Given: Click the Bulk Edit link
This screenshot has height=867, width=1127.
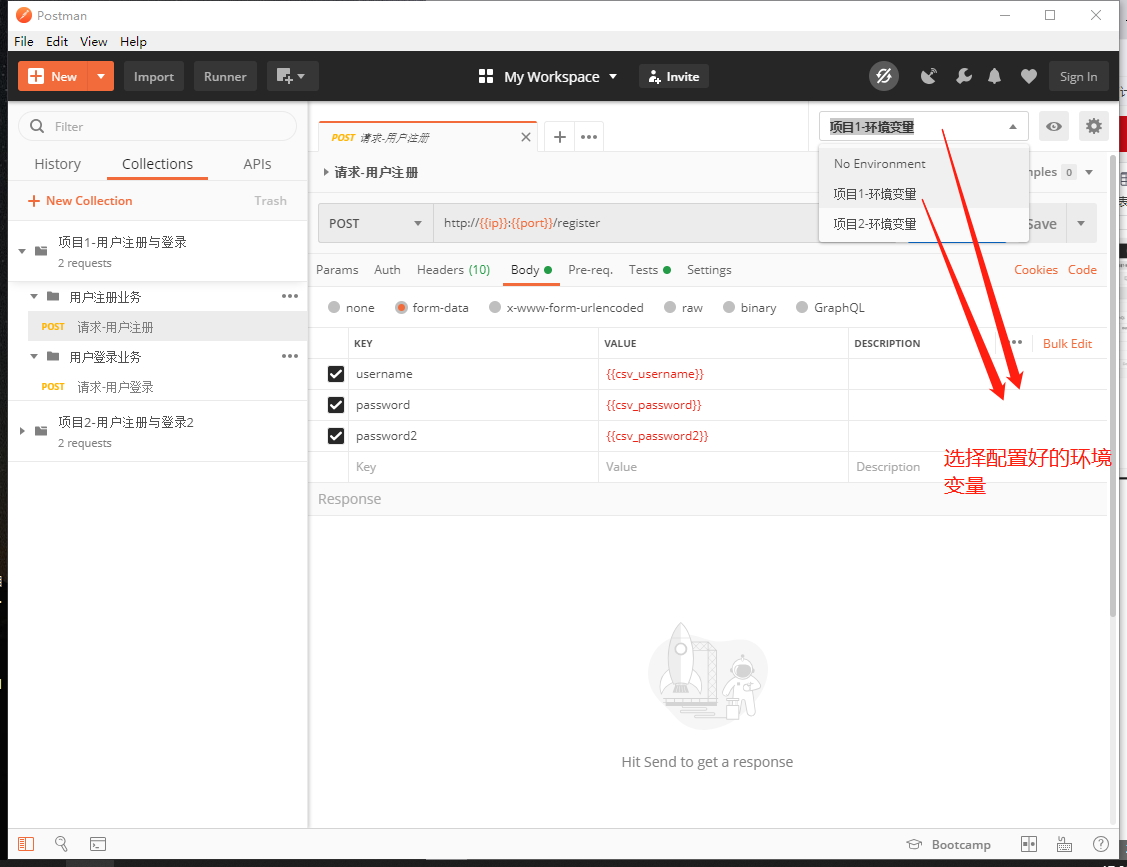Looking at the screenshot, I should tap(1067, 343).
